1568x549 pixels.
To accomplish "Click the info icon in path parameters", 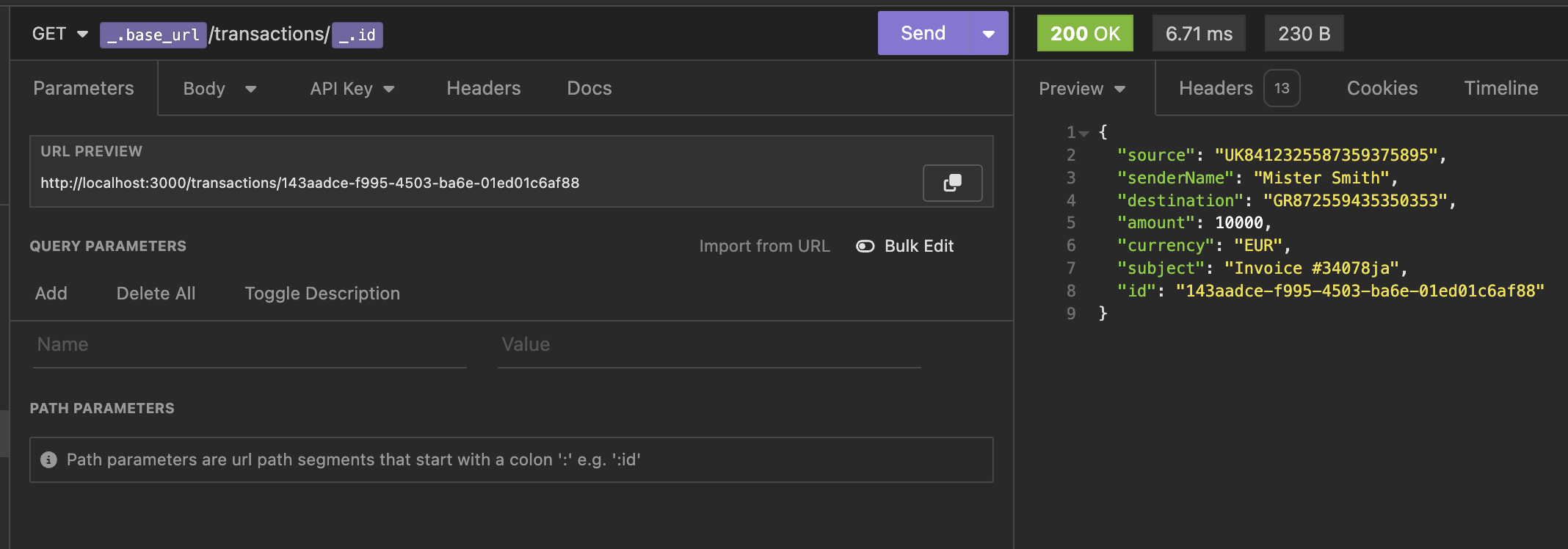I will 48,459.
